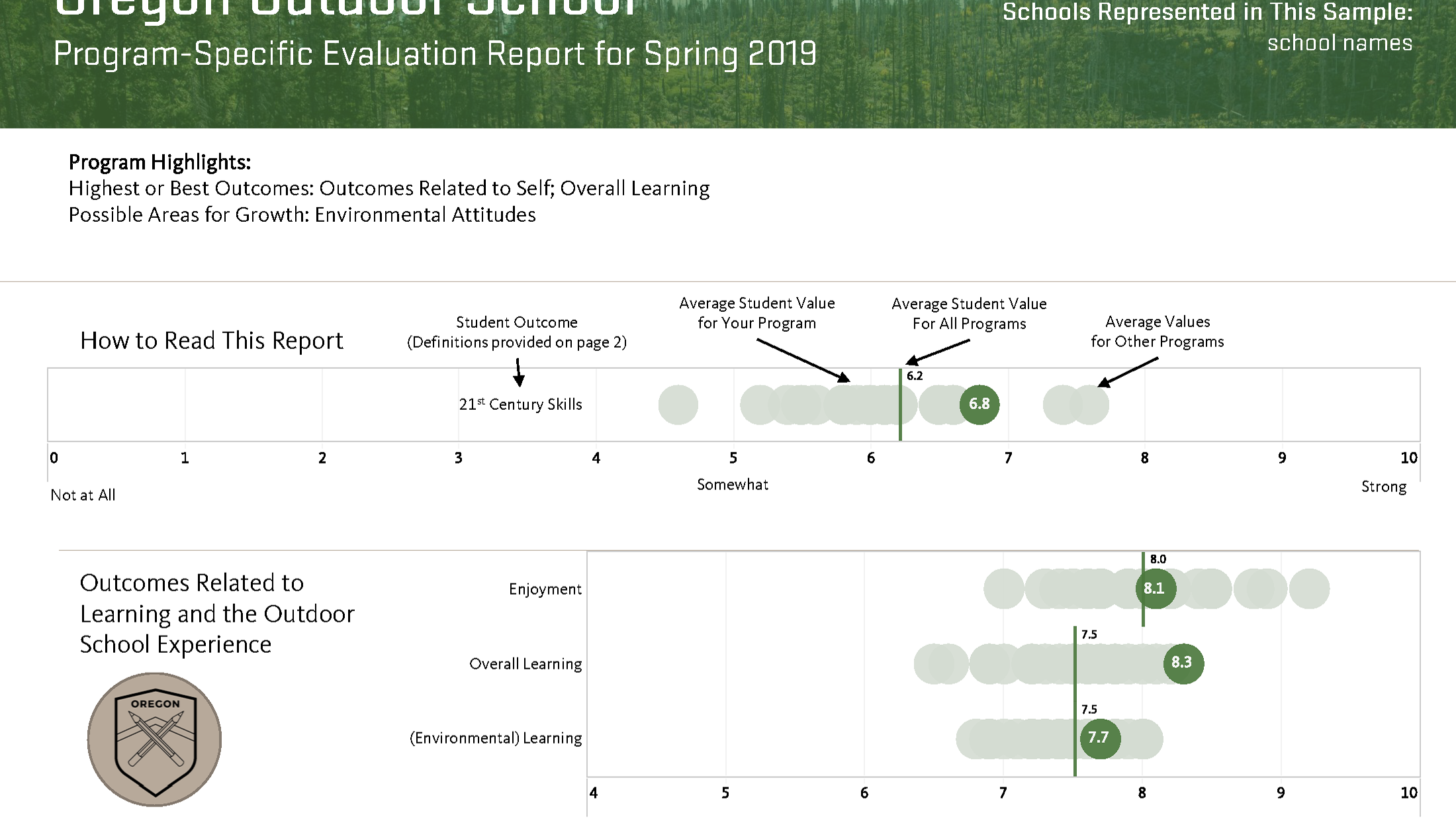Click the 6.2 all-programs average label
Image resolution: width=1456 pixels, height=821 pixels.
915,376
